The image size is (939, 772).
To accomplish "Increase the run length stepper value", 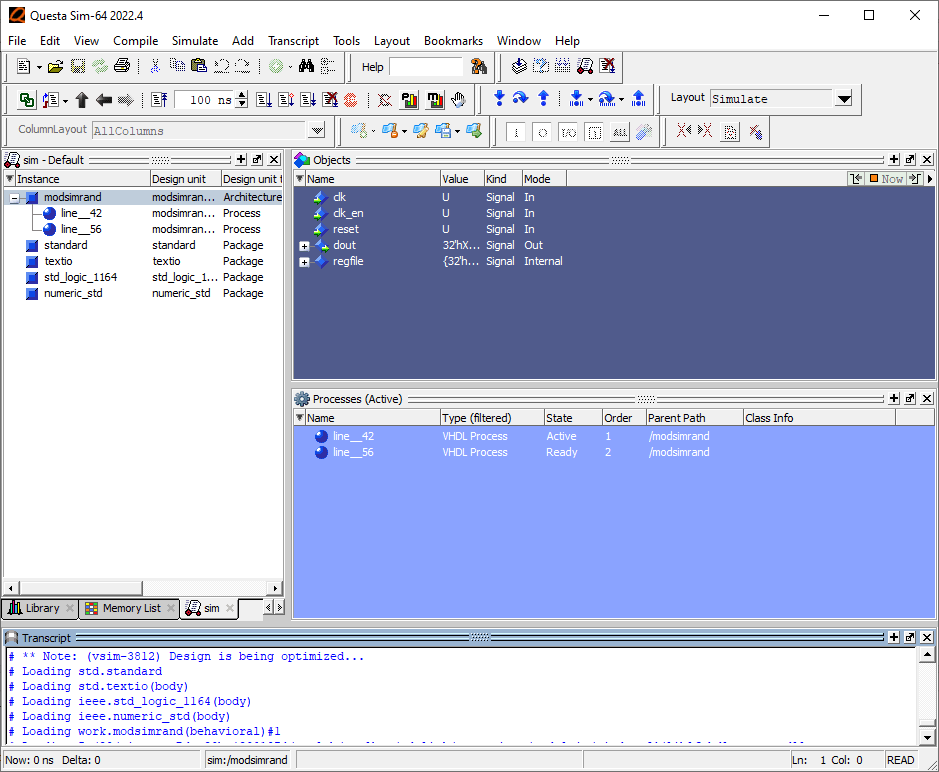I will point(242,95).
